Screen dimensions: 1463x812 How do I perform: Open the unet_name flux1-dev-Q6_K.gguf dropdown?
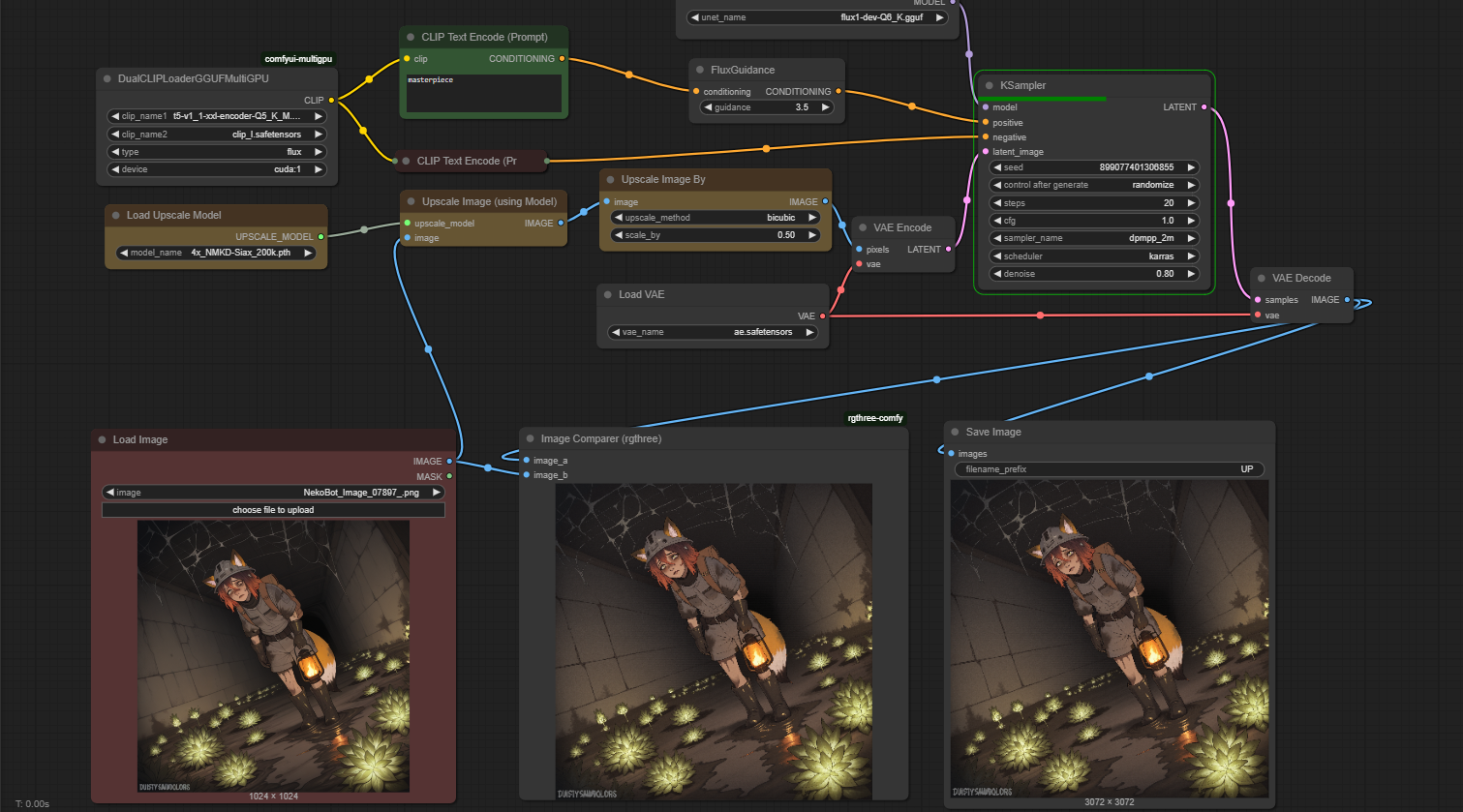click(816, 17)
